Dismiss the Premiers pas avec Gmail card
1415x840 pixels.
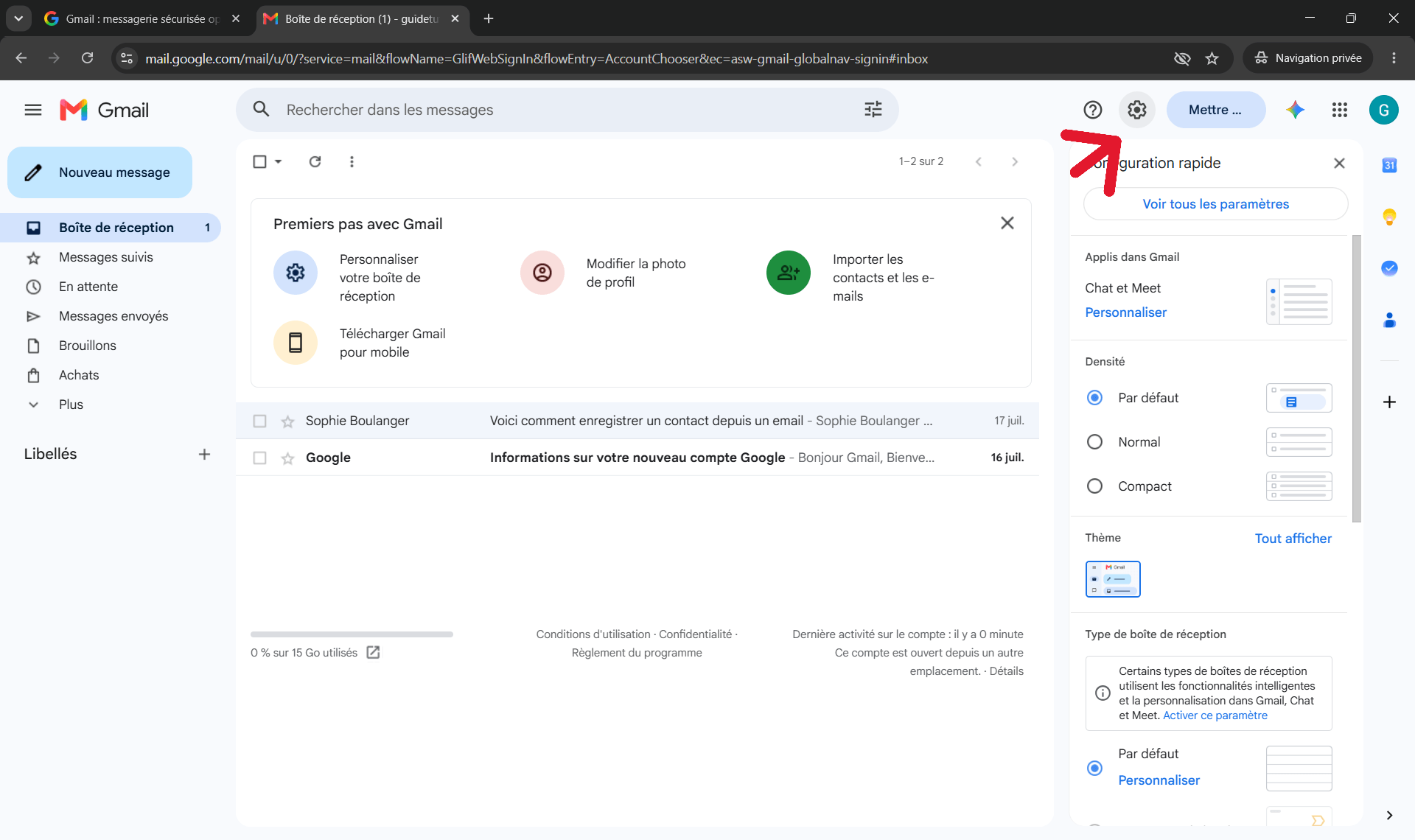coord(1007,223)
